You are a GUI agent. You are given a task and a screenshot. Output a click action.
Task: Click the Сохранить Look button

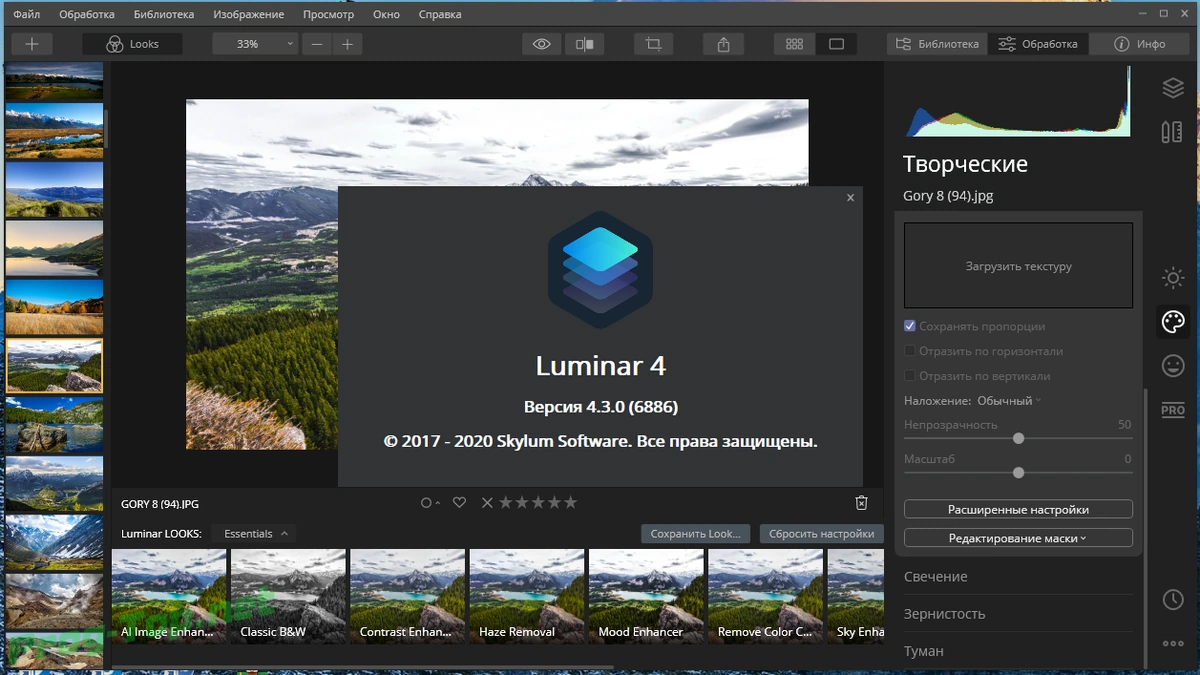[x=696, y=534]
